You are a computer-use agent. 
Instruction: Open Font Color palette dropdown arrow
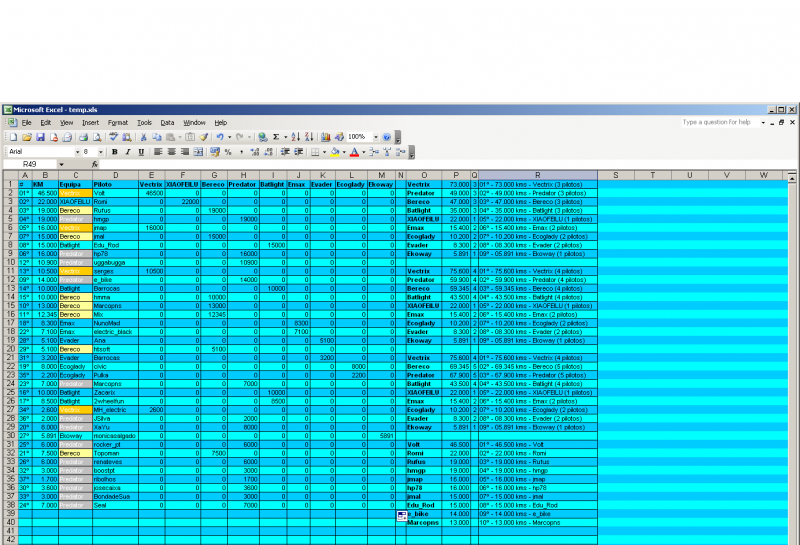coord(363,152)
